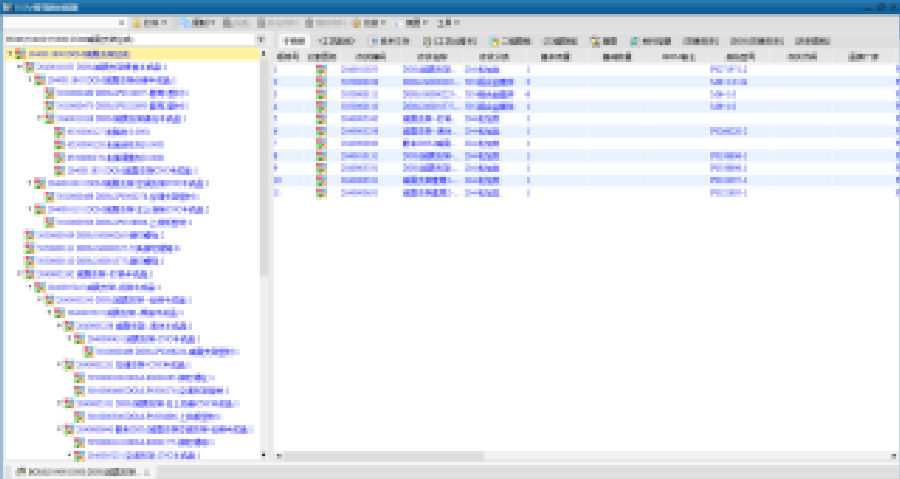900x479 pixels.
Task: Click the teal-icon tab button above the table
Action: pos(645,41)
